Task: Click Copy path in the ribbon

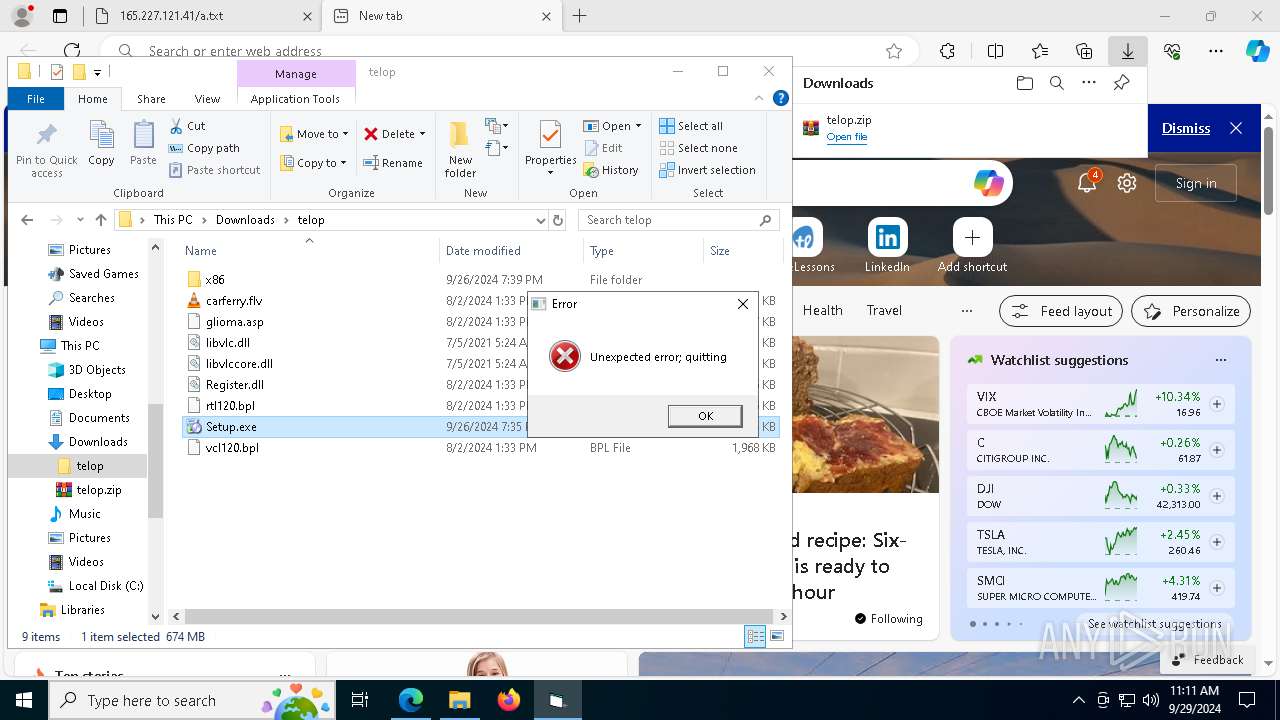Action: click(204, 148)
